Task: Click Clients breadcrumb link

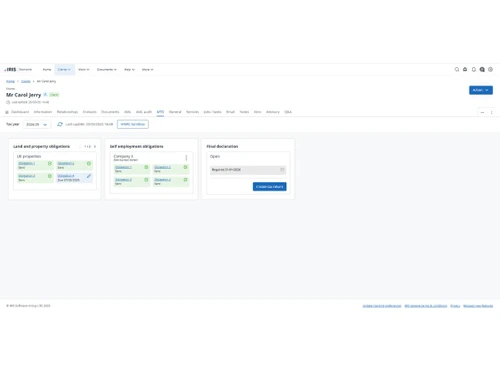Action: [26, 81]
